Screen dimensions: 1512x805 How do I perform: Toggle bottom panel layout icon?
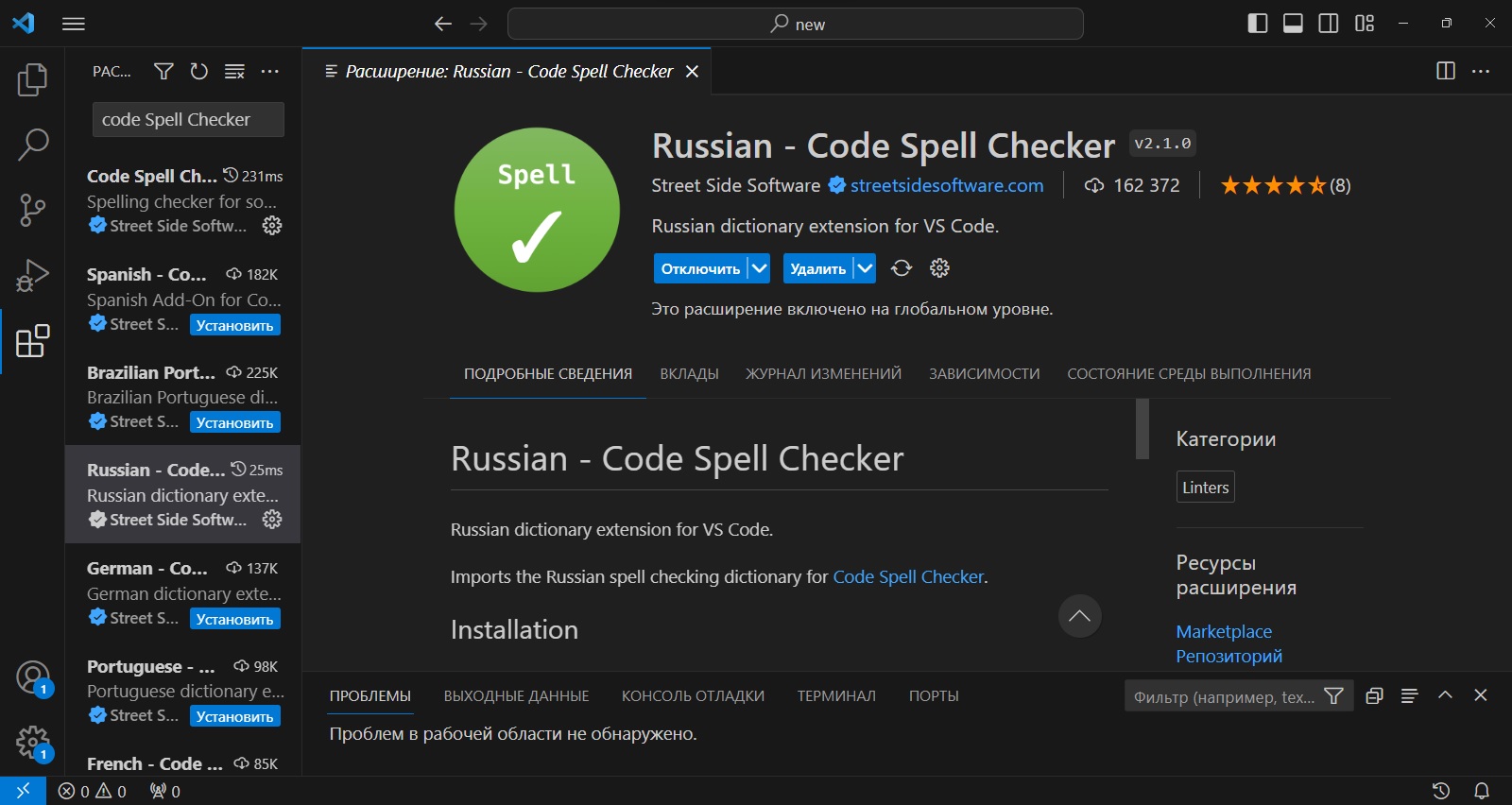[x=1293, y=24]
